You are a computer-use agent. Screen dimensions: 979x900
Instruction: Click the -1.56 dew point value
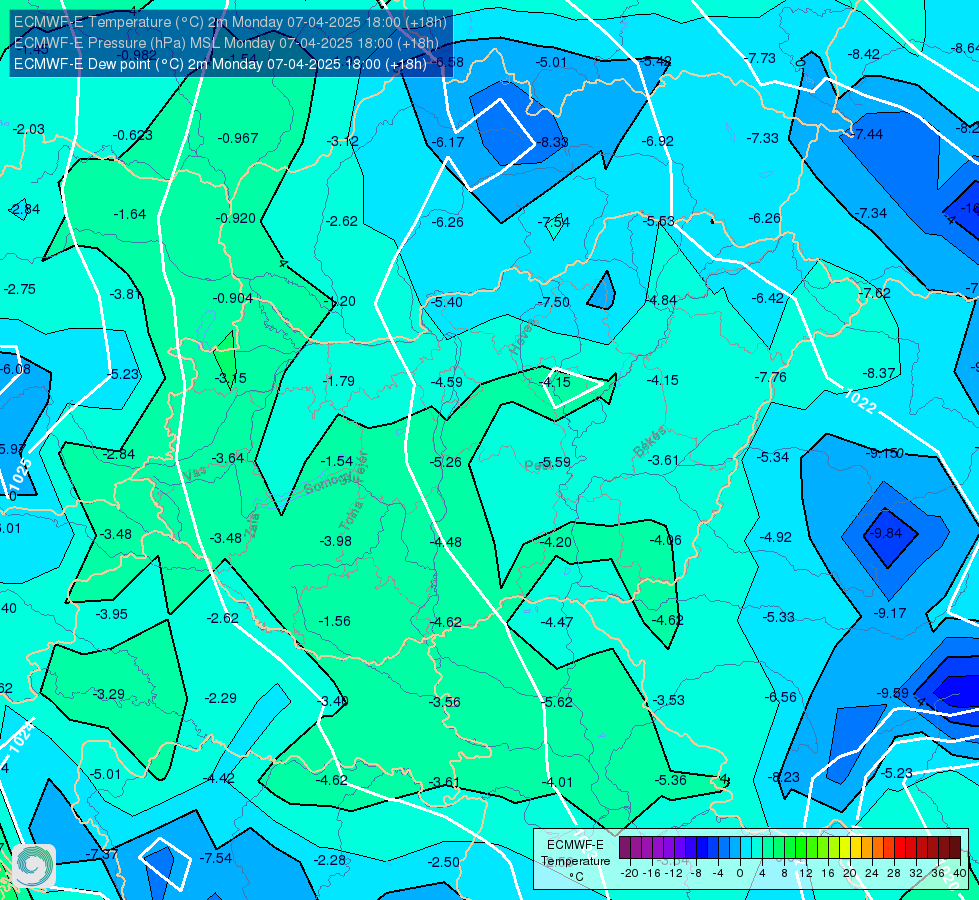(334, 621)
